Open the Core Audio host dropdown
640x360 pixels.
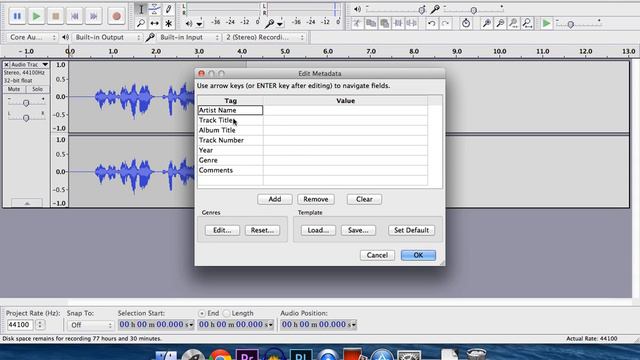pos(32,37)
